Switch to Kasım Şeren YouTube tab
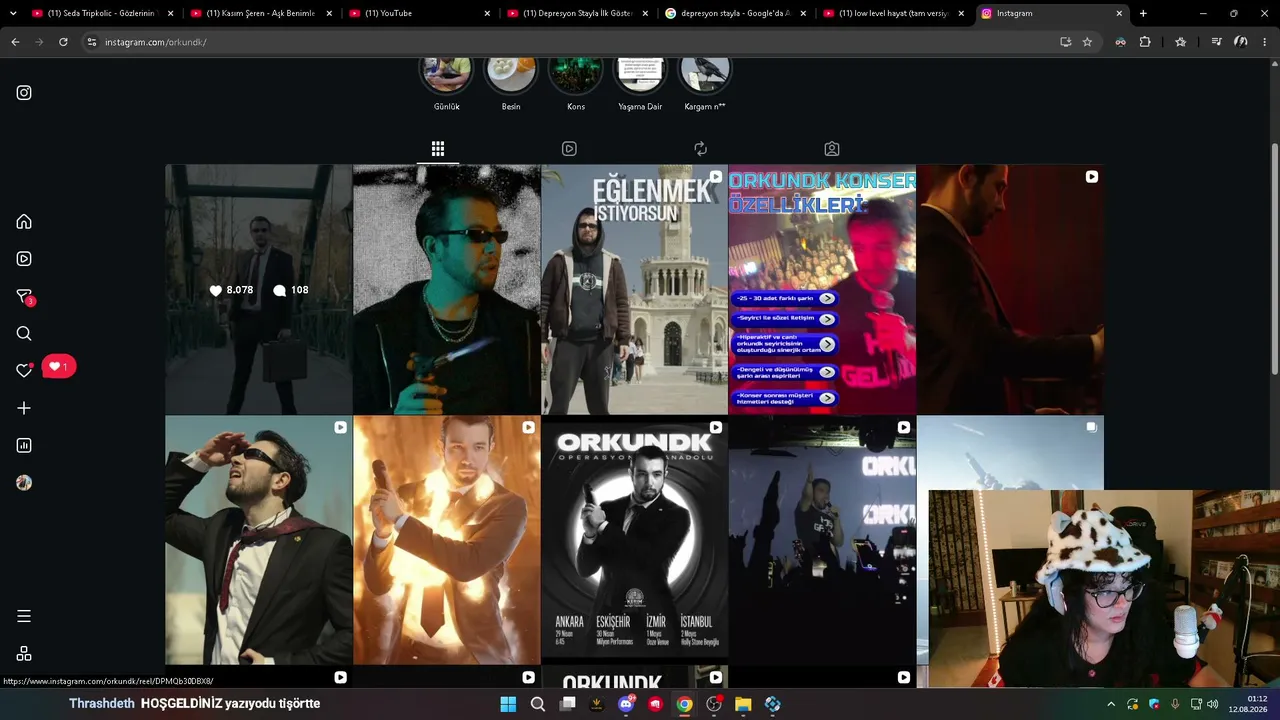This screenshot has height=720, width=1280. [x=260, y=13]
